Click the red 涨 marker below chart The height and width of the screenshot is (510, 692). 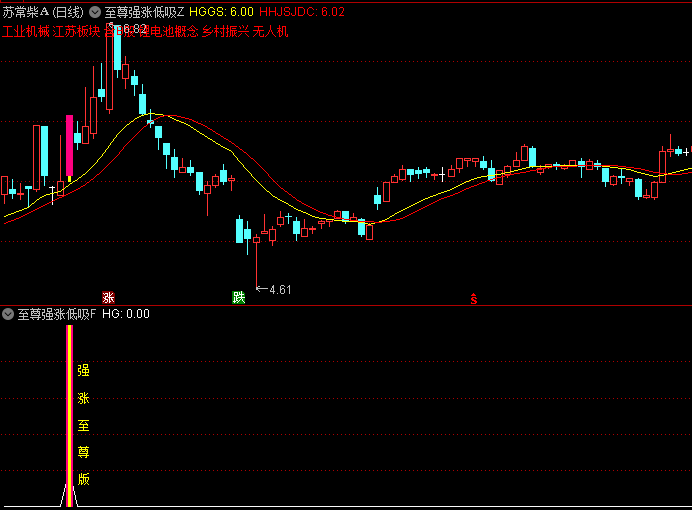(x=108, y=297)
